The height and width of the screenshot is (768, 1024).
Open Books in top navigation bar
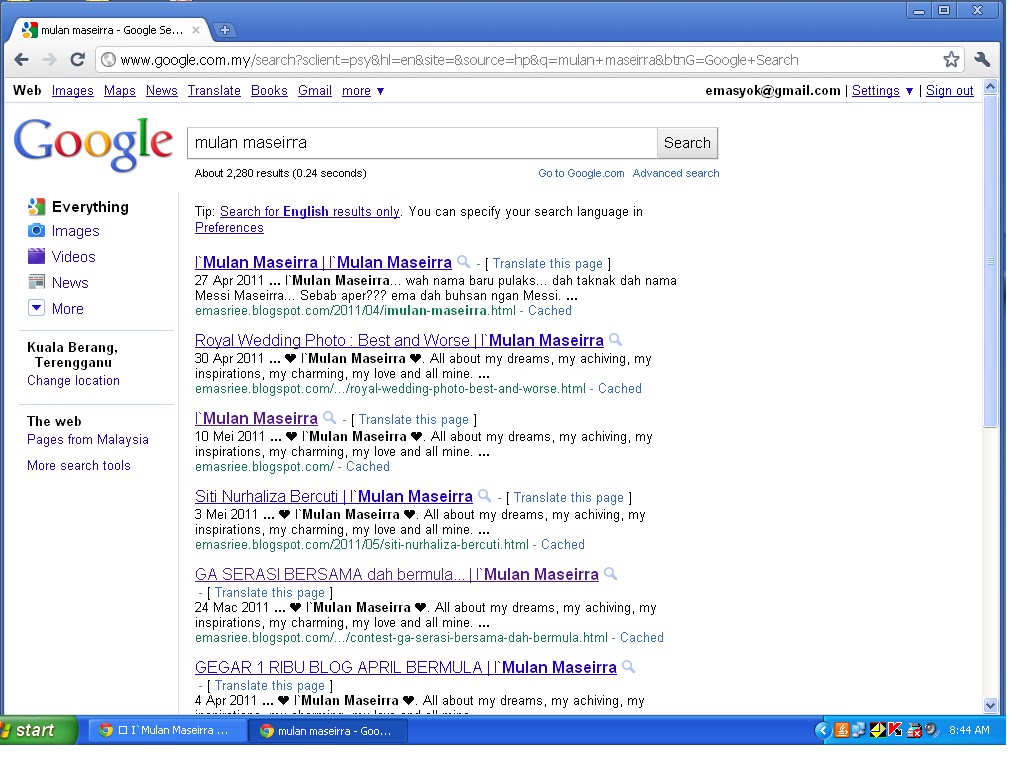[x=269, y=91]
